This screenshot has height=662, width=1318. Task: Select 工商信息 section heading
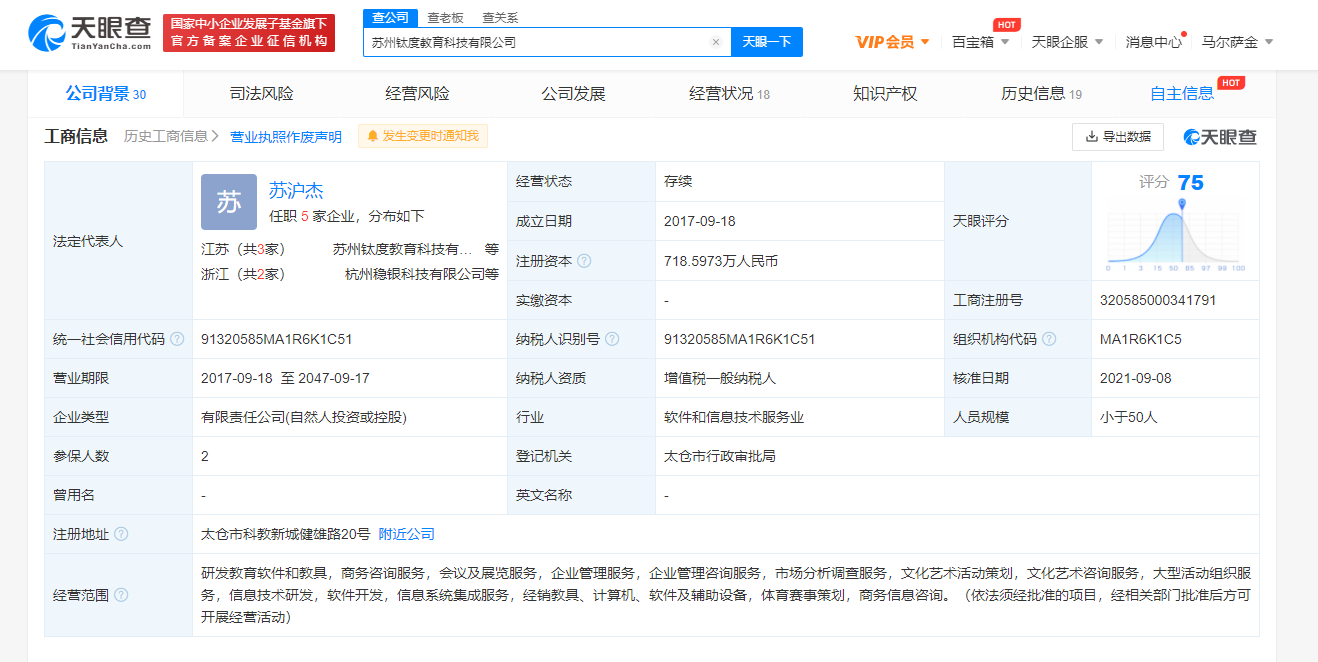[76, 136]
